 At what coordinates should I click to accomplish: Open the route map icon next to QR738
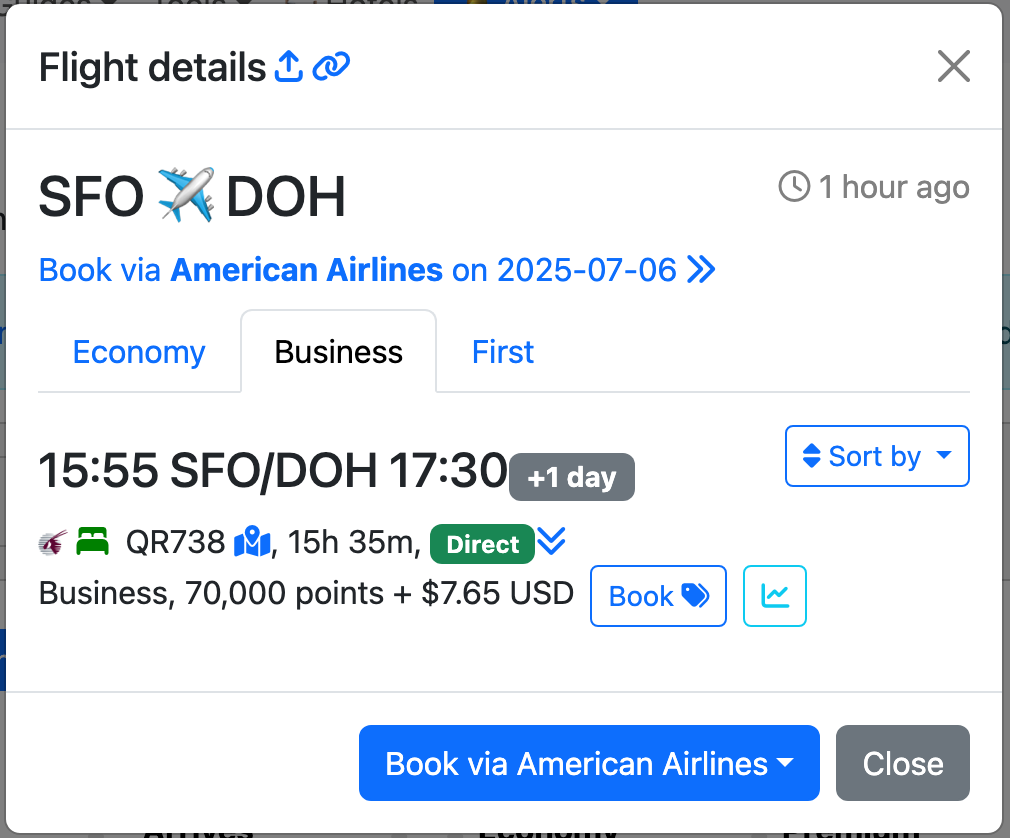pos(252,543)
